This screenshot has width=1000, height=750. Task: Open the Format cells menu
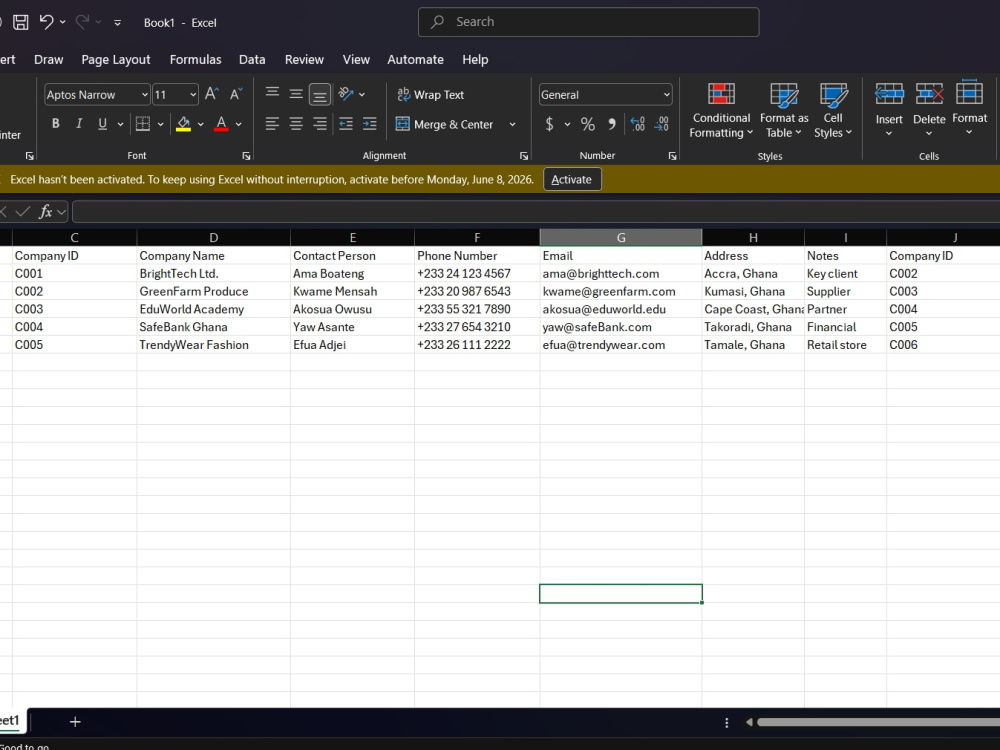click(x=969, y=108)
